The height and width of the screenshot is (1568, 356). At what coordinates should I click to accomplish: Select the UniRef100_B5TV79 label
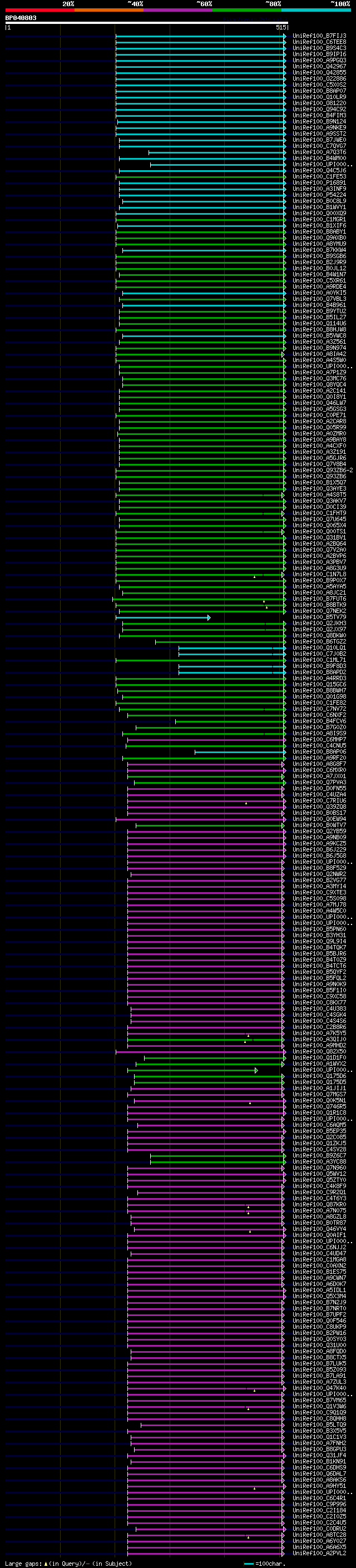(x=319, y=617)
